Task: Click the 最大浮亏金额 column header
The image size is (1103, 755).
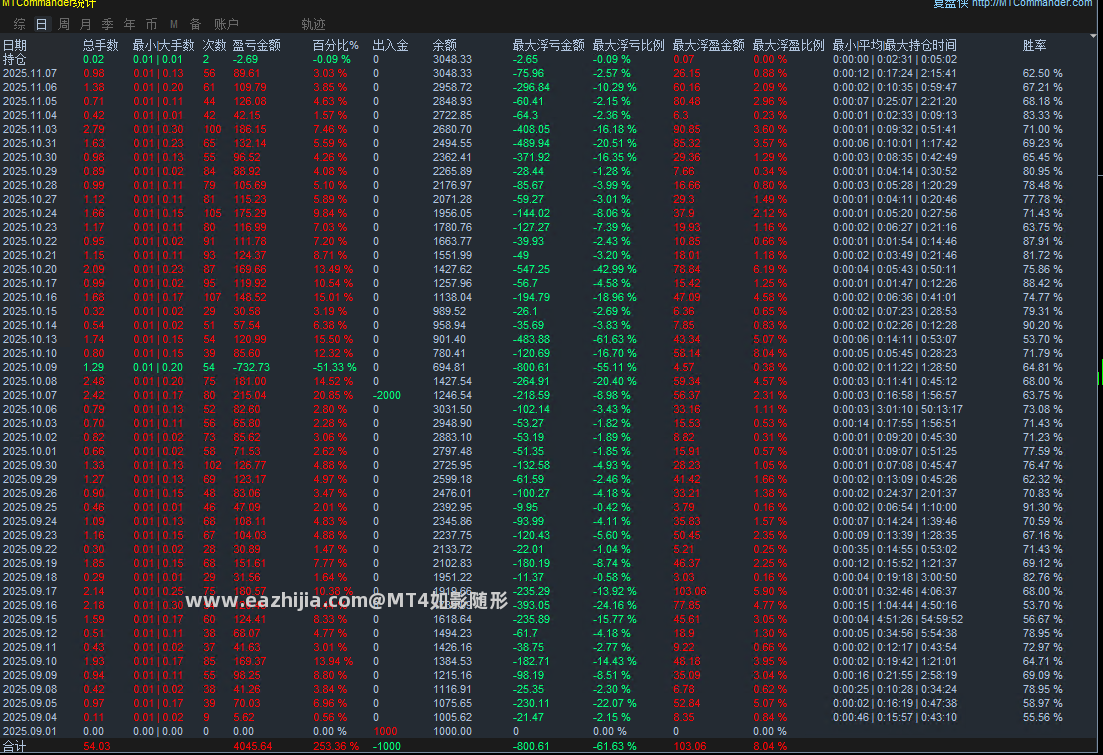Action: (x=549, y=46)
